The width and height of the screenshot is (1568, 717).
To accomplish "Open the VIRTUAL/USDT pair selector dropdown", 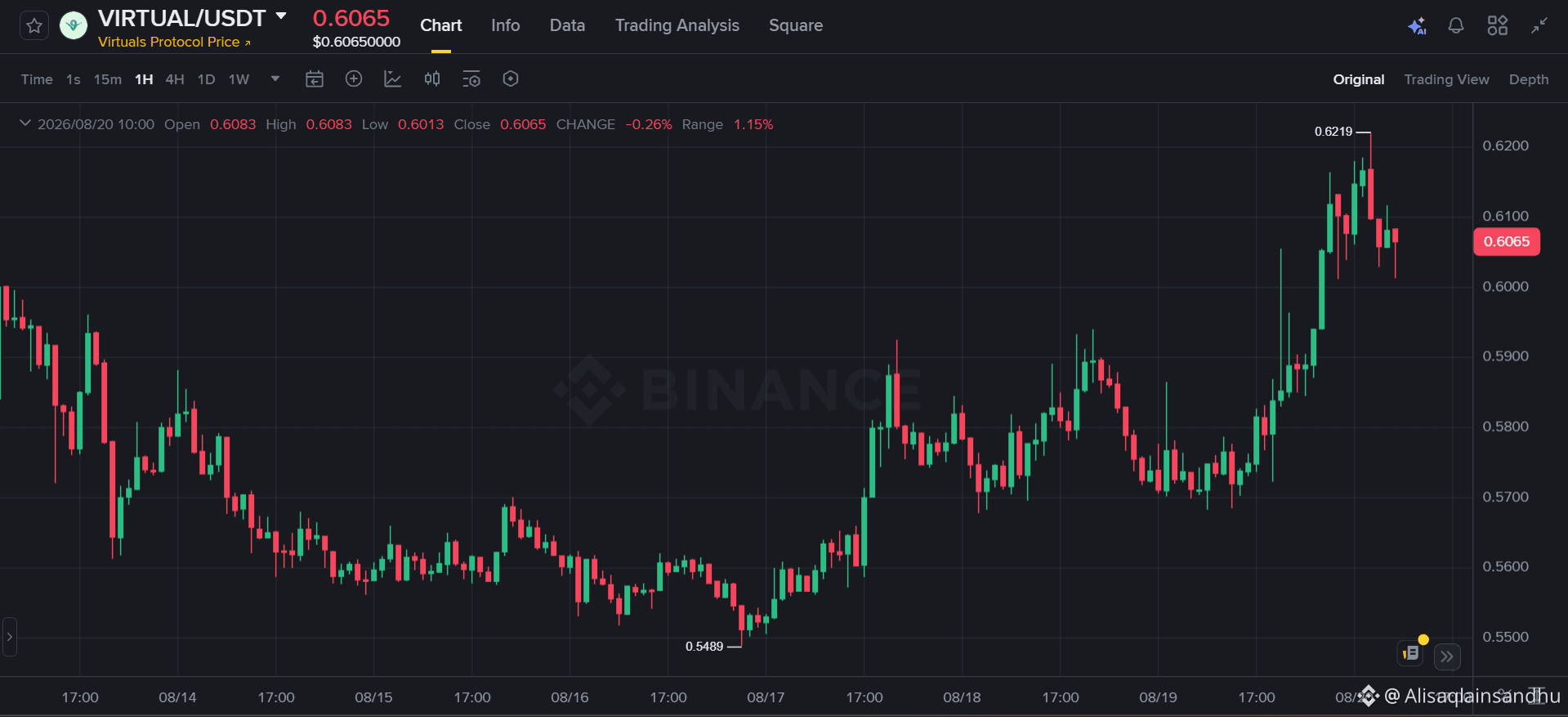I will pyautogui.click(x=281, y=16).
